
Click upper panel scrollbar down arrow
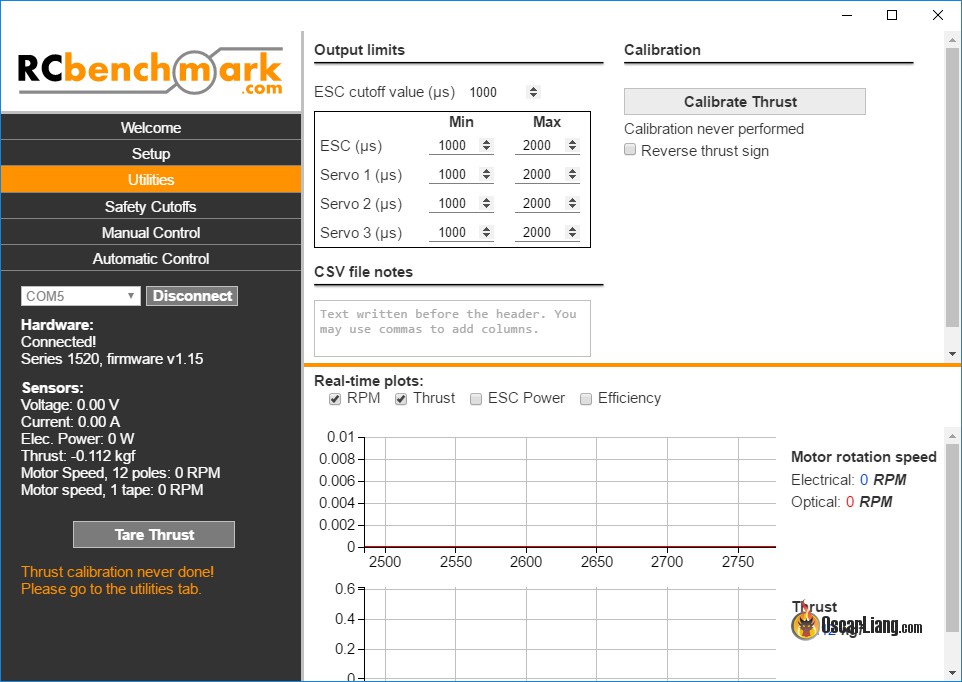click(952, 354)
